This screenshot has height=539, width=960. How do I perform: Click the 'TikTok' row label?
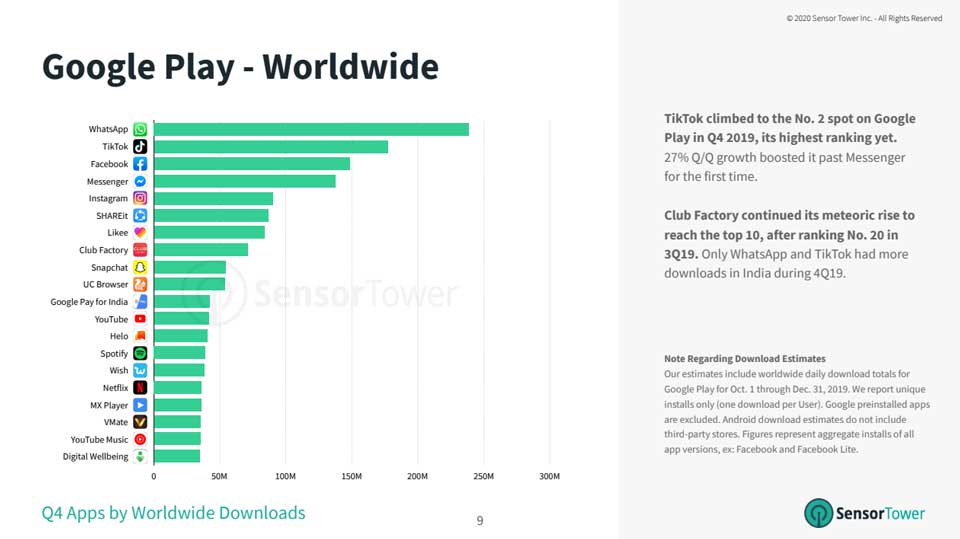pos(115,146)
